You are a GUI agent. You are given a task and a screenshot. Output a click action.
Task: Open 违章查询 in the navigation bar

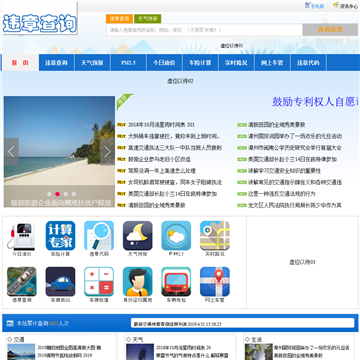click(56, 63)
